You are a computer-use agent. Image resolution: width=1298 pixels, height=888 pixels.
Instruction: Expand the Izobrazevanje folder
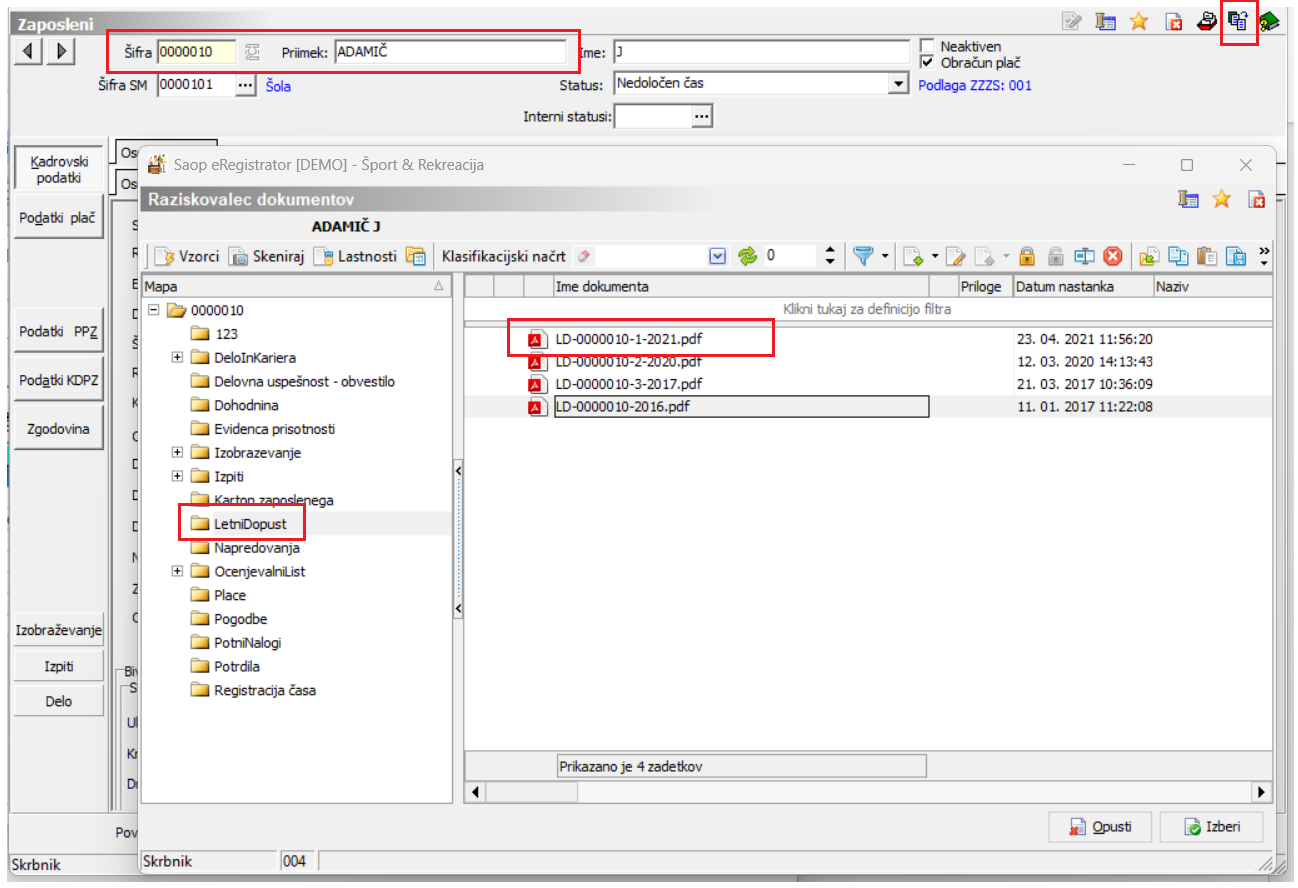click(178, 453)
